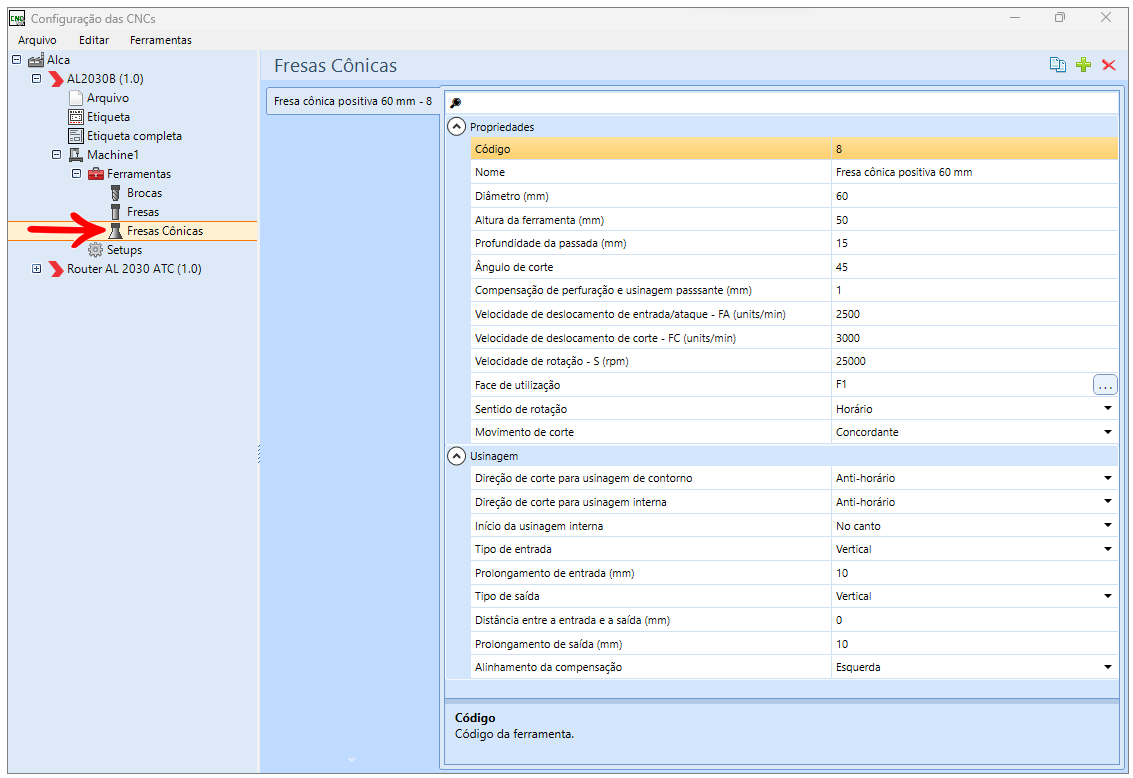Select the Etiqueta completa label icon
Screen dimensions: 1133x778
(76, 136)
